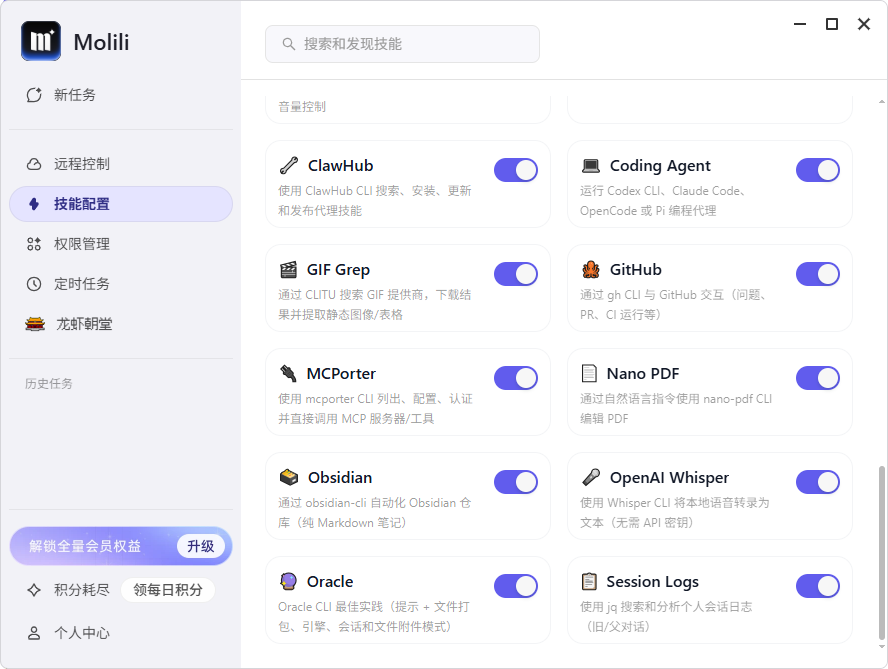Viewport: 888px width, 669px height.
Task: Focus the 搜索和发现技能 search field
Action: point(402,44)
